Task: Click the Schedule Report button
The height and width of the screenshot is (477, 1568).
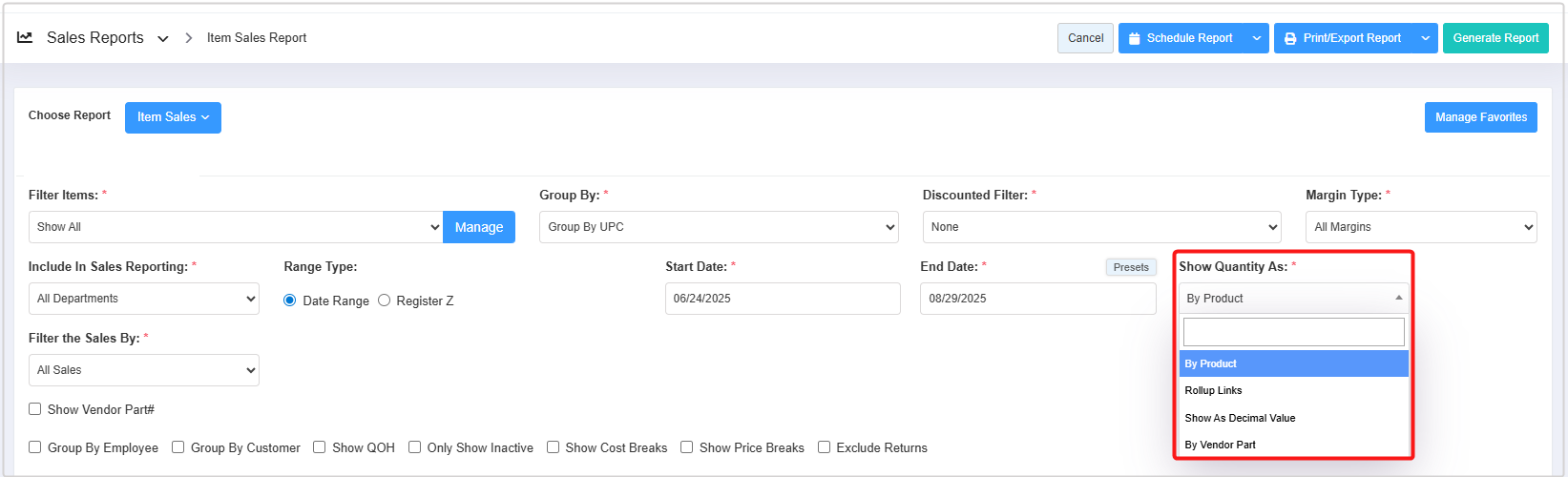Action: (x=1181, y=38)
